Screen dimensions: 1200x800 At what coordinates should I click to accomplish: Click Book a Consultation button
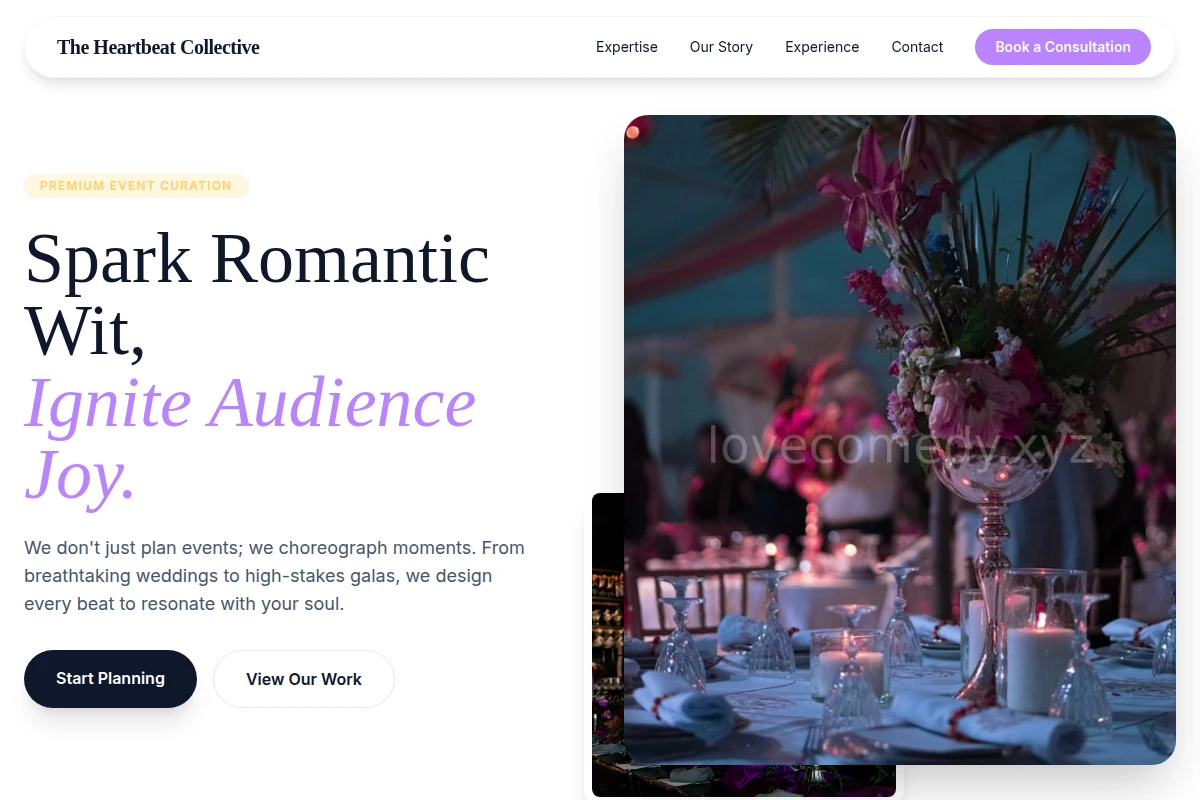(x=1063, y=47)
